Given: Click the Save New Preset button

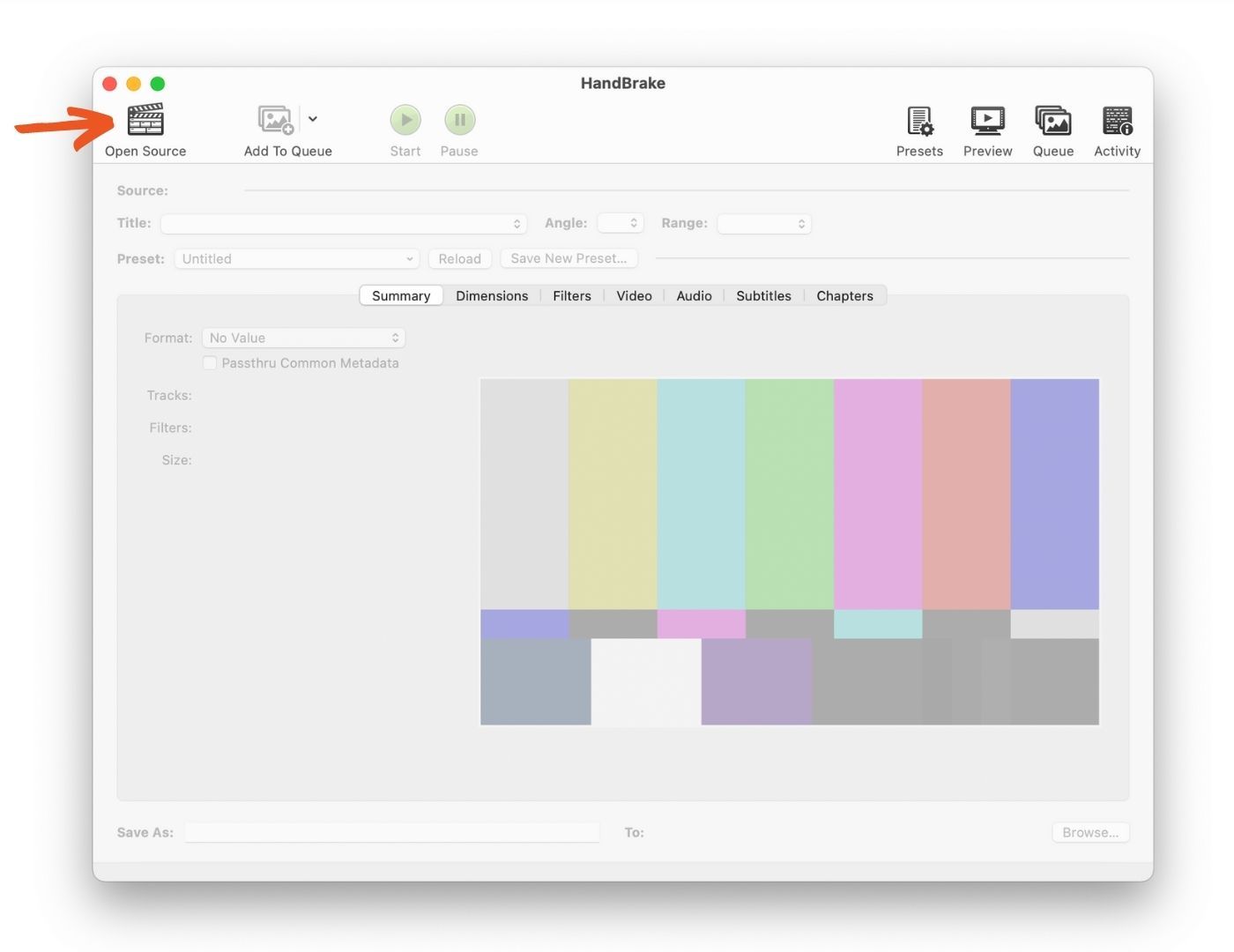Looking at the screenshot, I should tap(569, 259).
